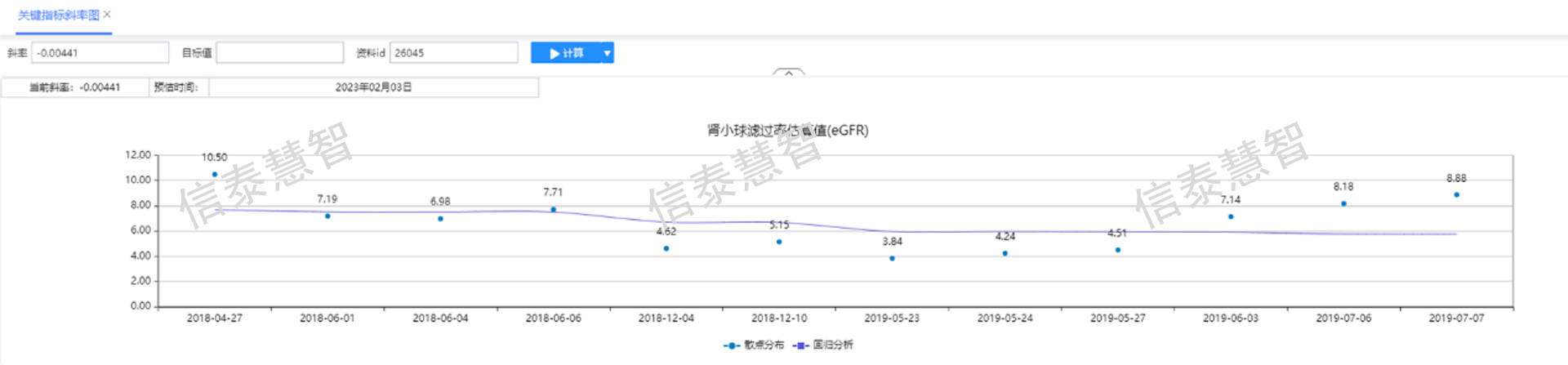1568x365 pixels.
Task: Click the 8.18 data point
Action: click(x=1343, y=203)
